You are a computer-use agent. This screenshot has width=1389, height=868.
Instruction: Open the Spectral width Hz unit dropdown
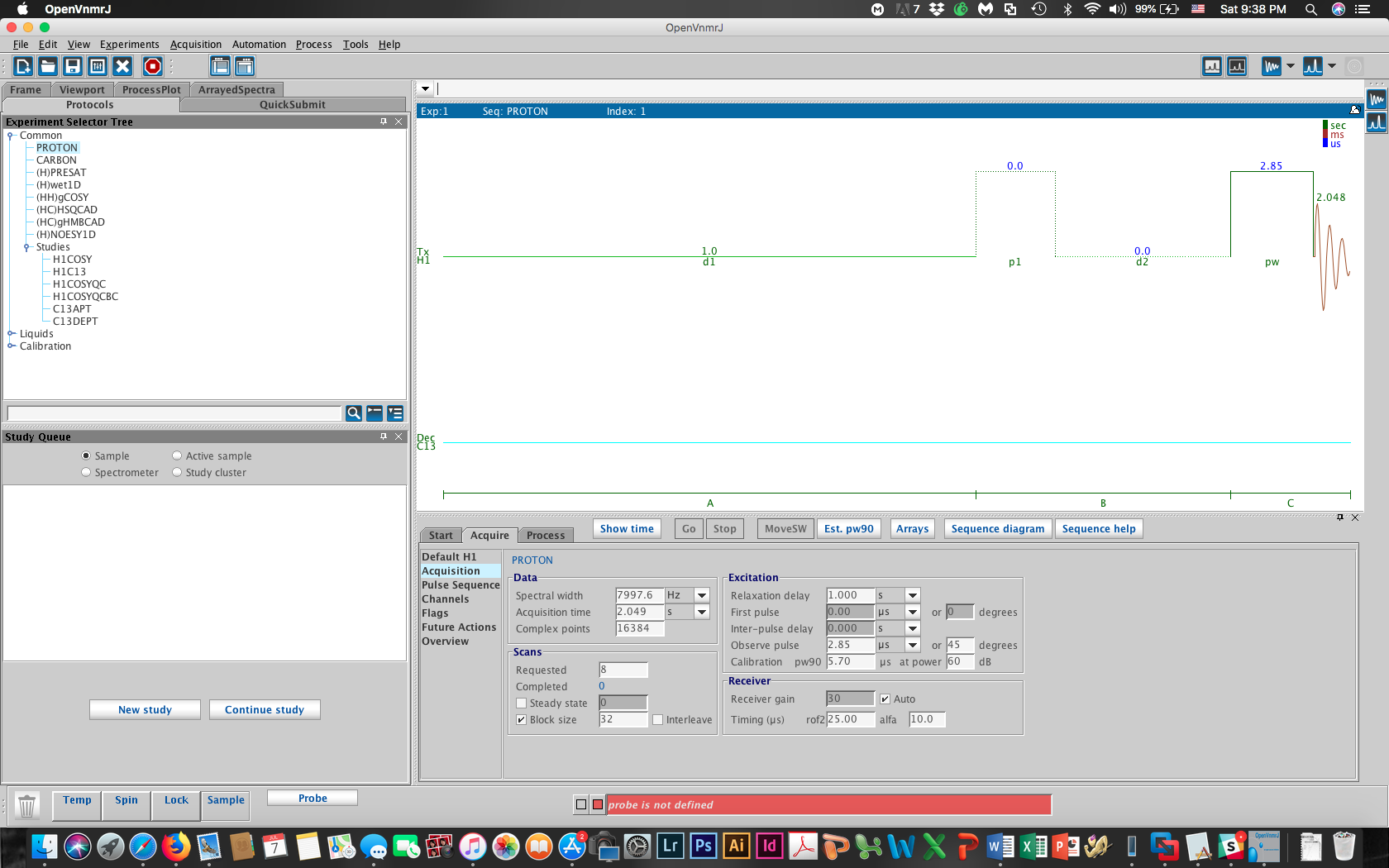tap(702, 595)
